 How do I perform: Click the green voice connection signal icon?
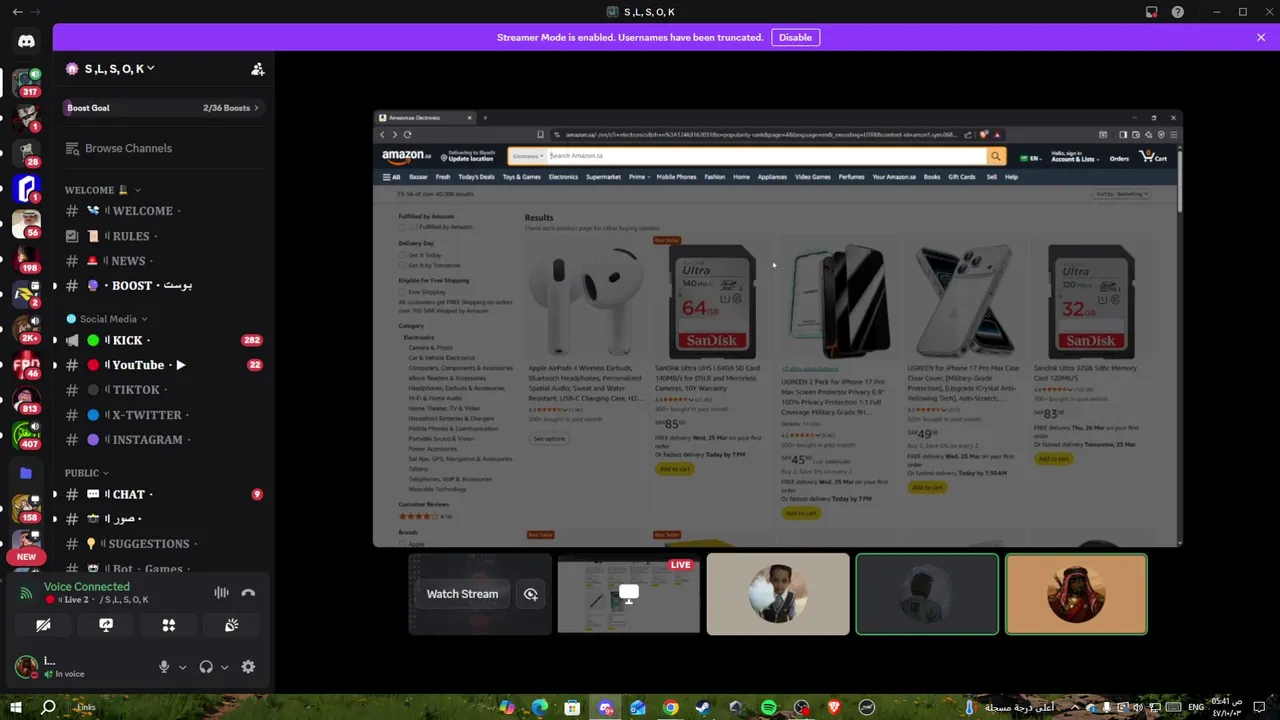coord(26,593)
